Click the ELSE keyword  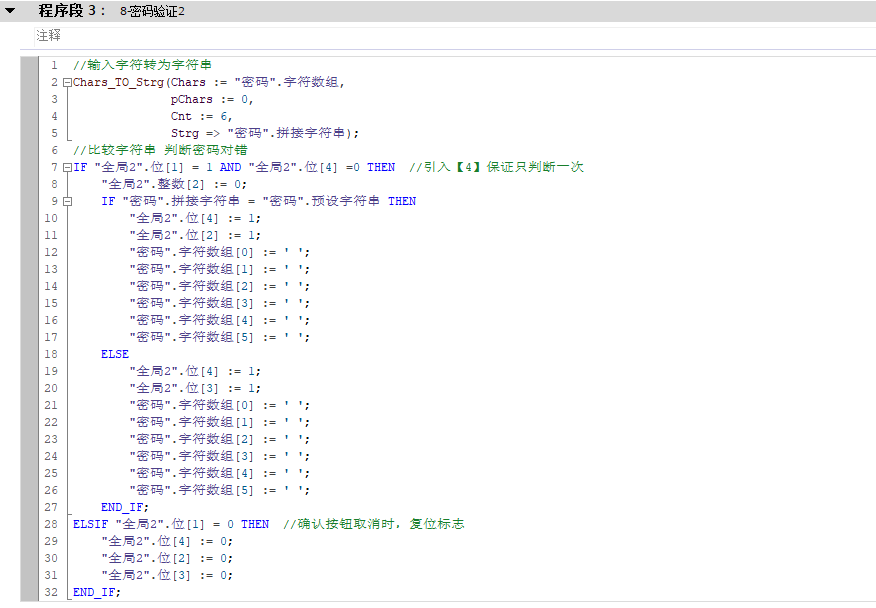pyautogui.click(x=114, y=354)
